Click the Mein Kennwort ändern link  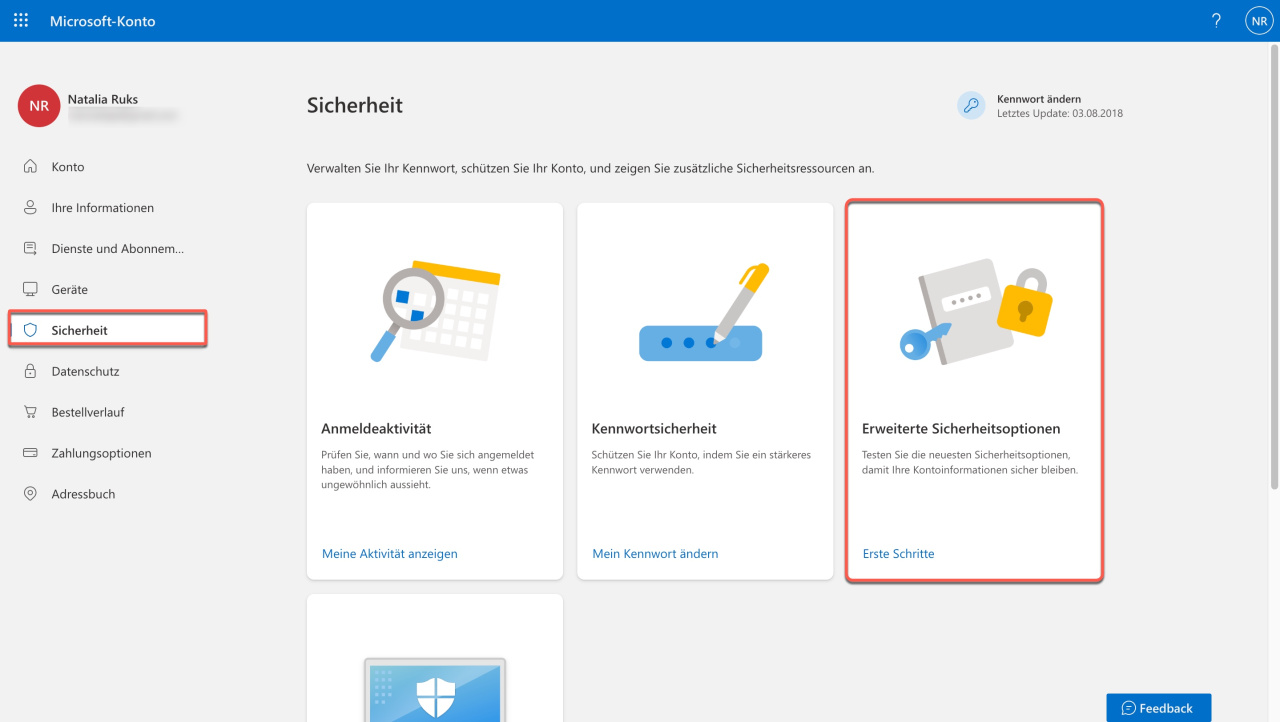coord(655,553)
